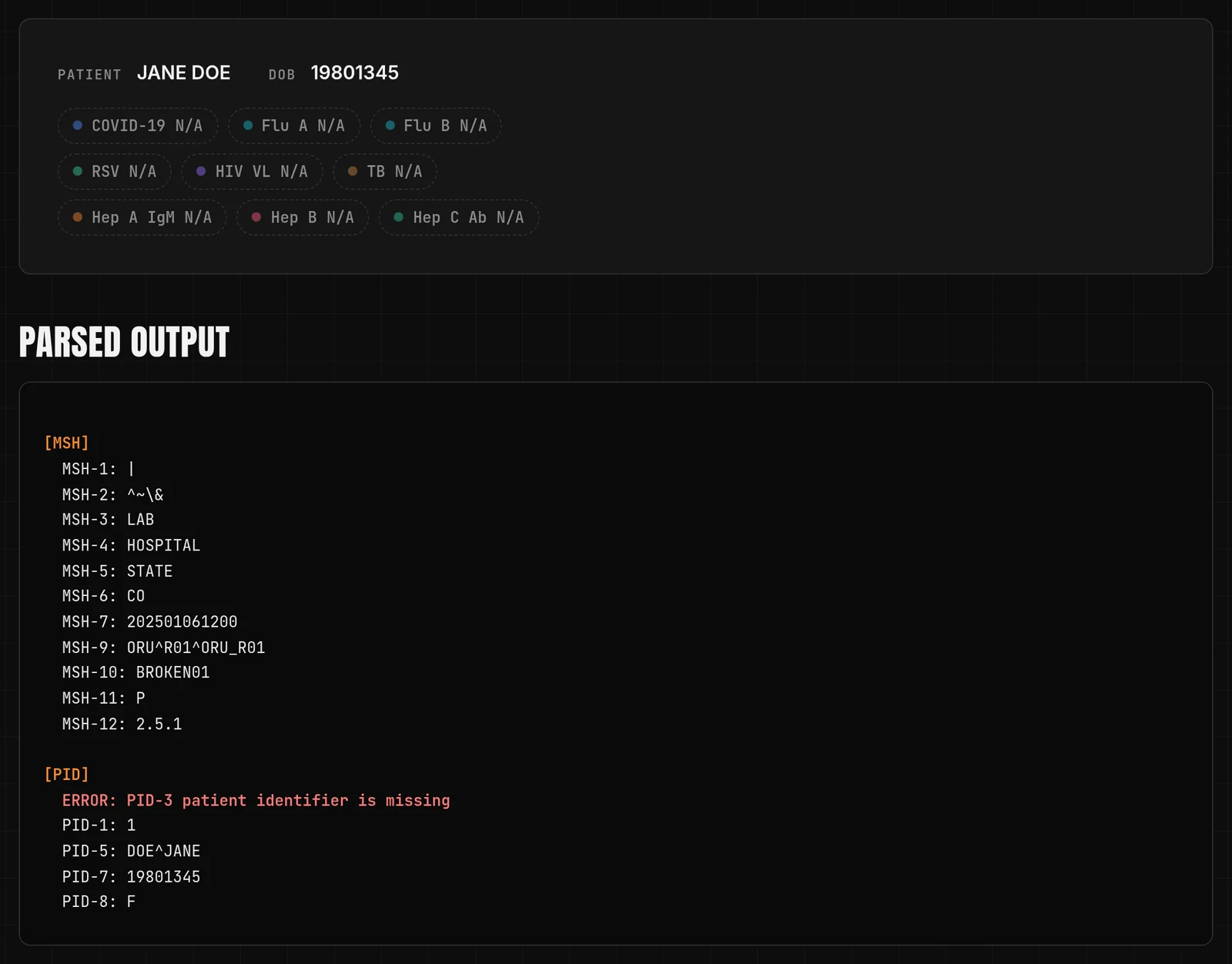
Task: Click the RSV N/A chip
Action: click(115, 172)
